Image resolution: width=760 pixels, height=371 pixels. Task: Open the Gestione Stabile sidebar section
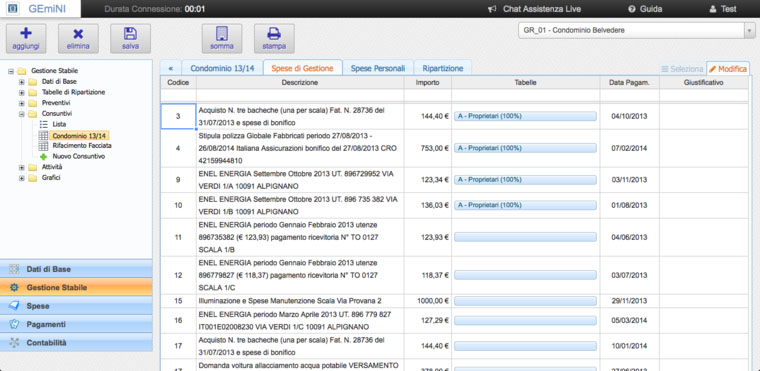point(76,288)
